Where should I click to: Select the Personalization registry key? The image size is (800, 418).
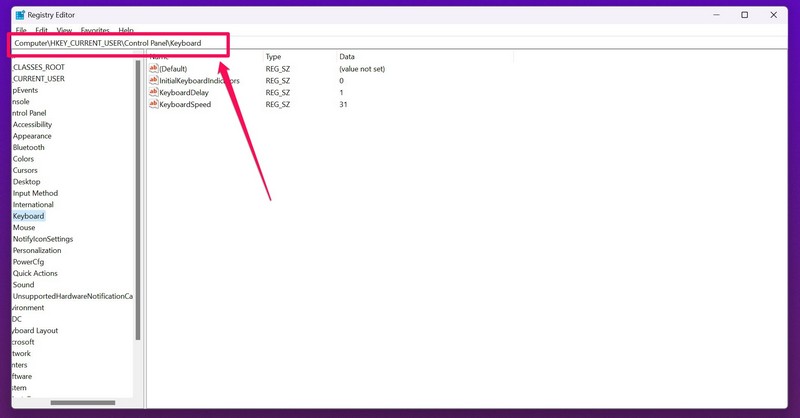(x=37, y=251)
